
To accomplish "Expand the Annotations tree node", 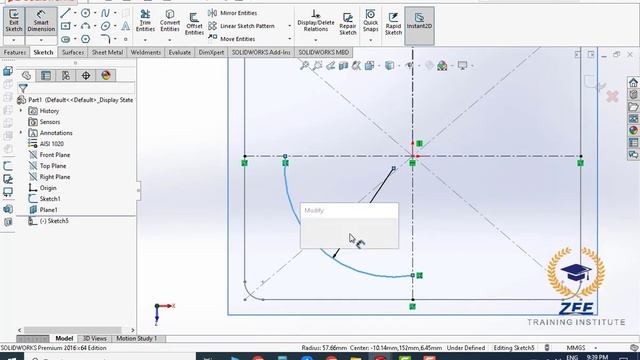I will point(21,133).
